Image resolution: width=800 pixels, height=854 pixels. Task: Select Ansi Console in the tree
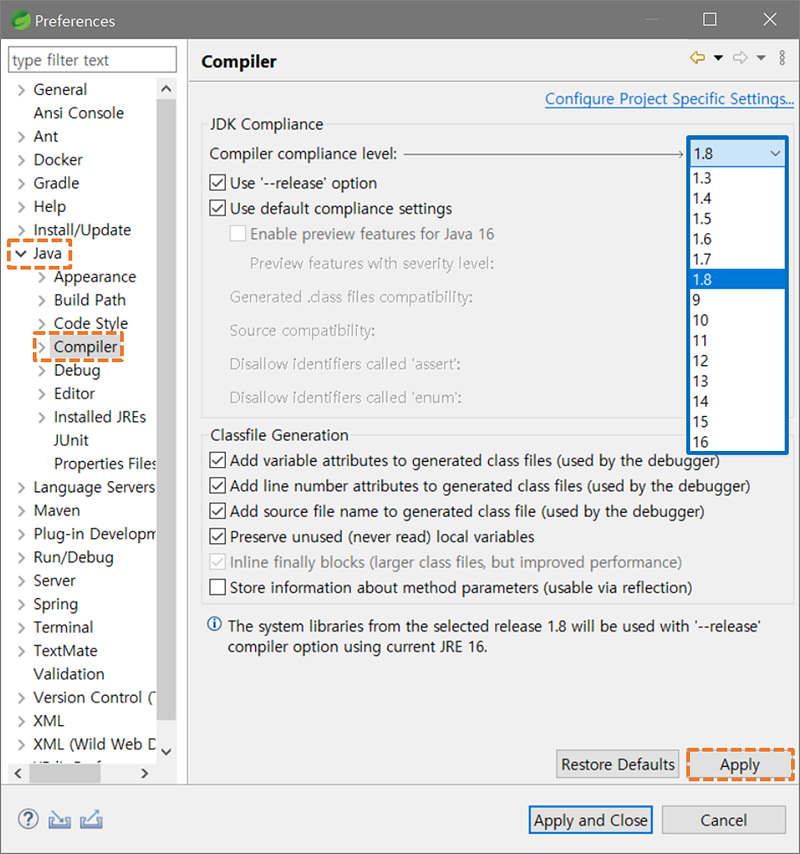point(78,113)
